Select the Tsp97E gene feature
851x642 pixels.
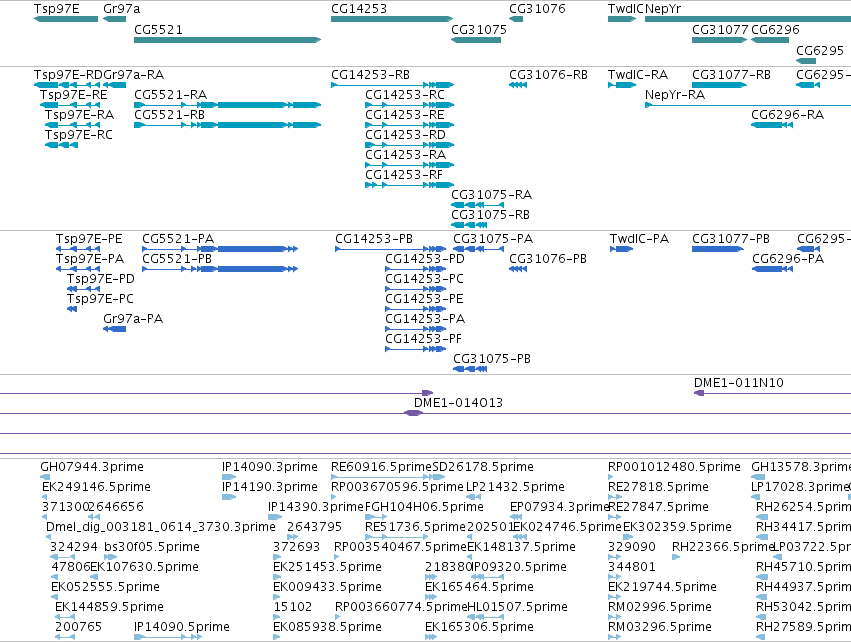pos(66,19)
